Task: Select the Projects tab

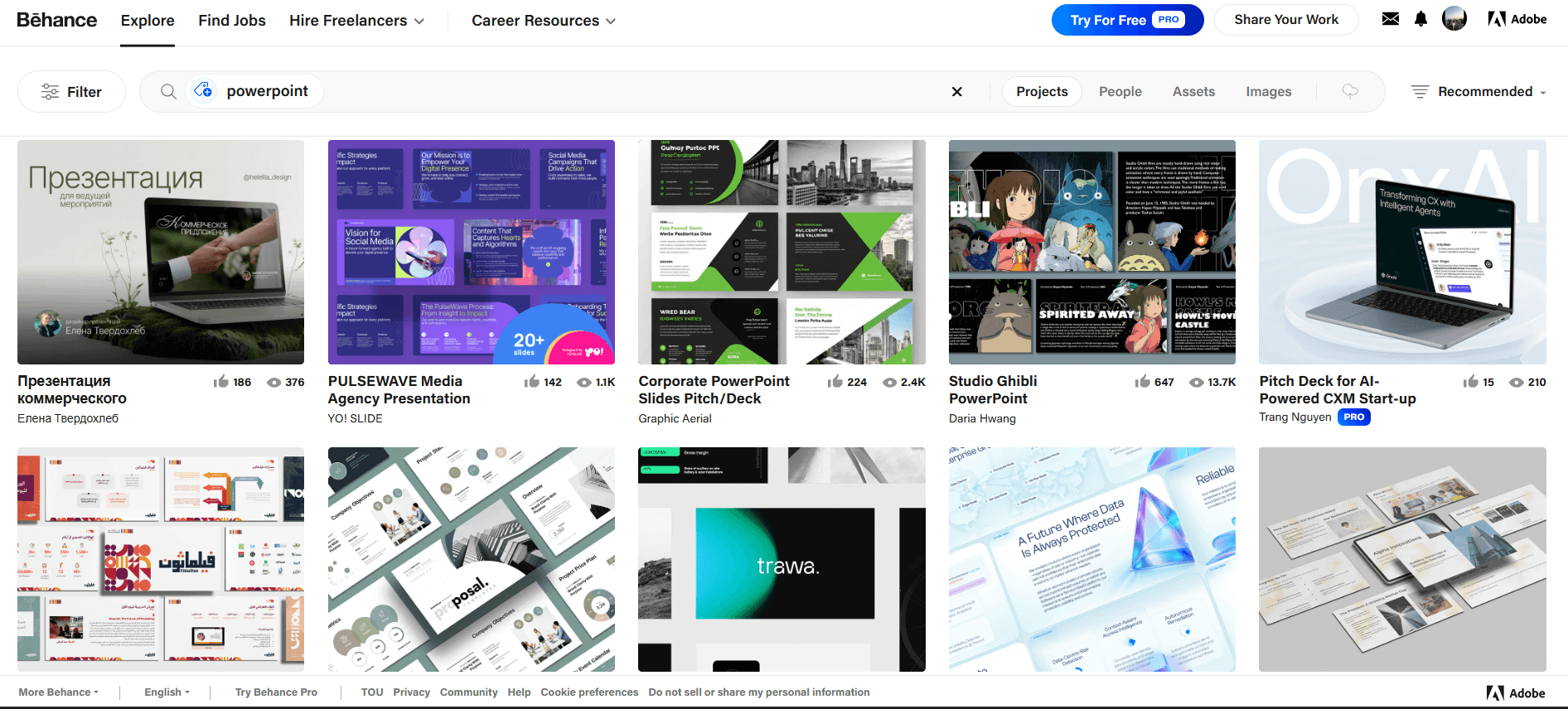Action: (1042, 91)
